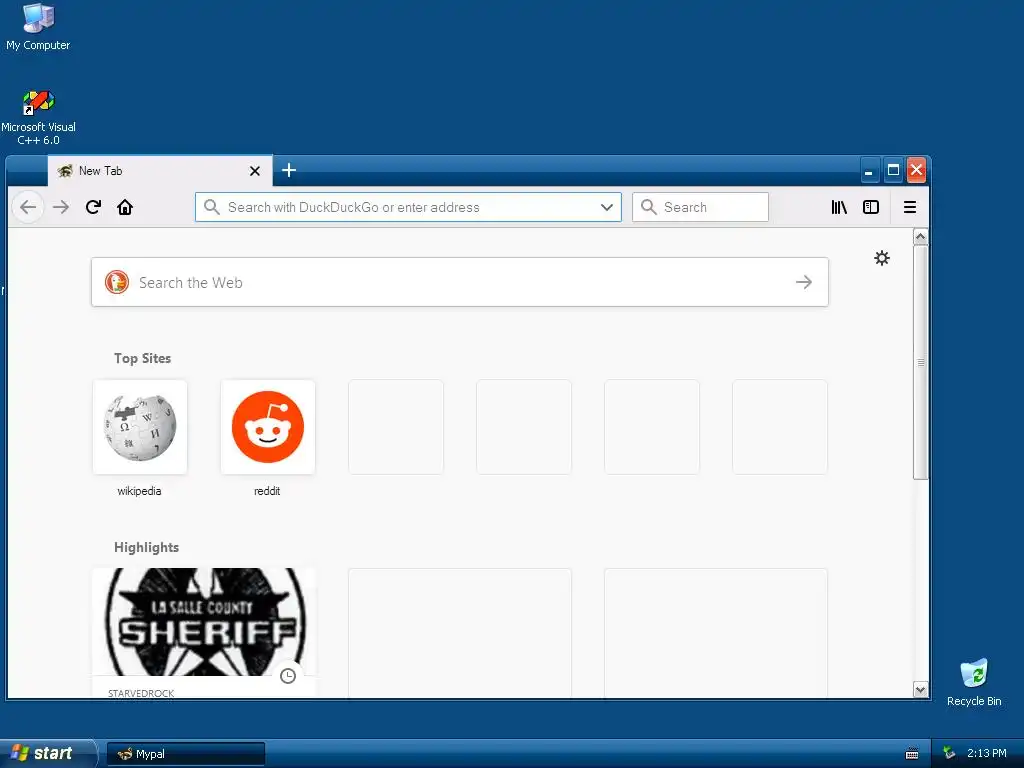Minimize the Mypal browser window
1024x768 pixels.
tap(869, 170)
